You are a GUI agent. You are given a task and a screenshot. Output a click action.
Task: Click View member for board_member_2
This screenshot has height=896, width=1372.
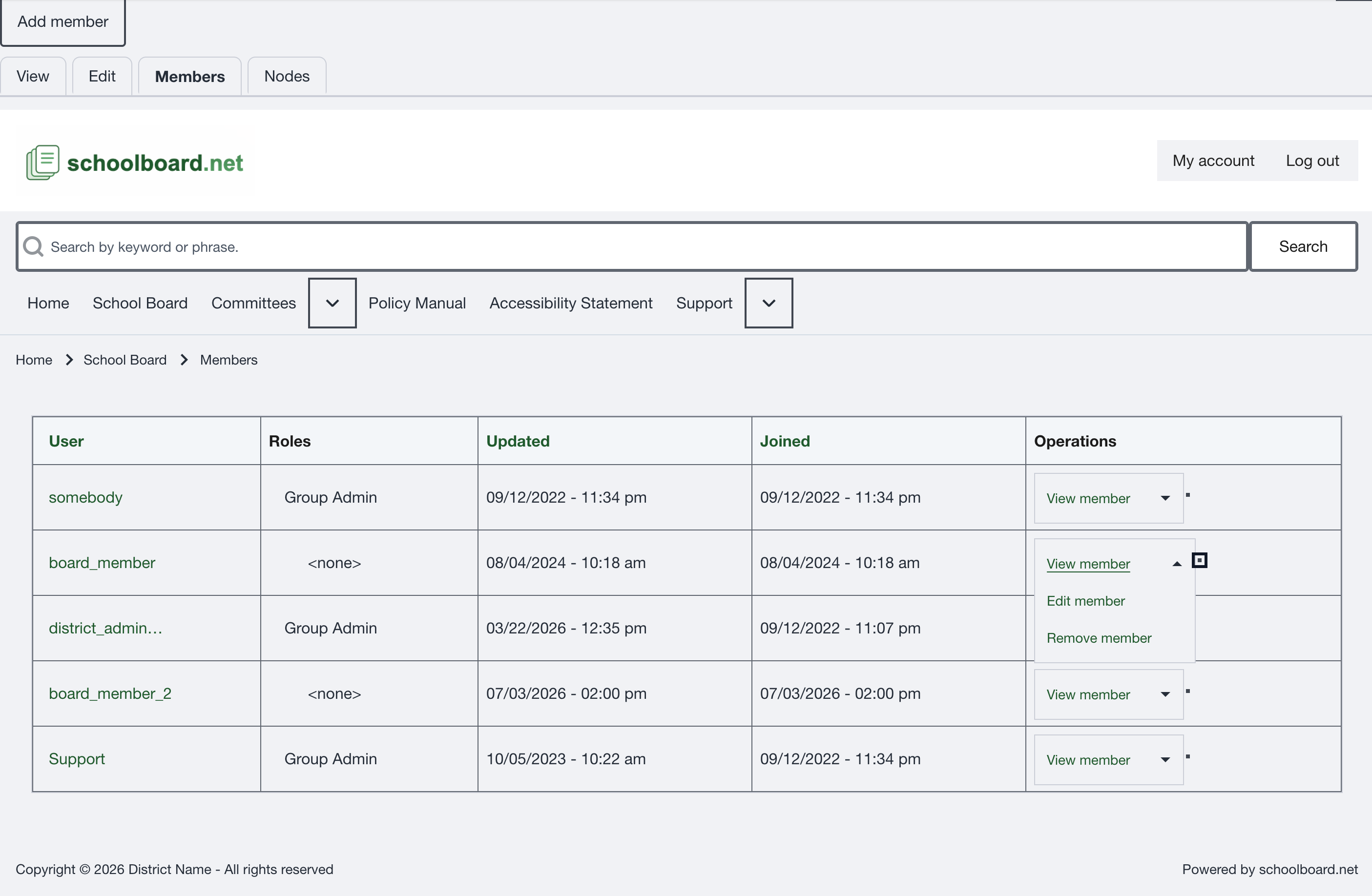1088,694
